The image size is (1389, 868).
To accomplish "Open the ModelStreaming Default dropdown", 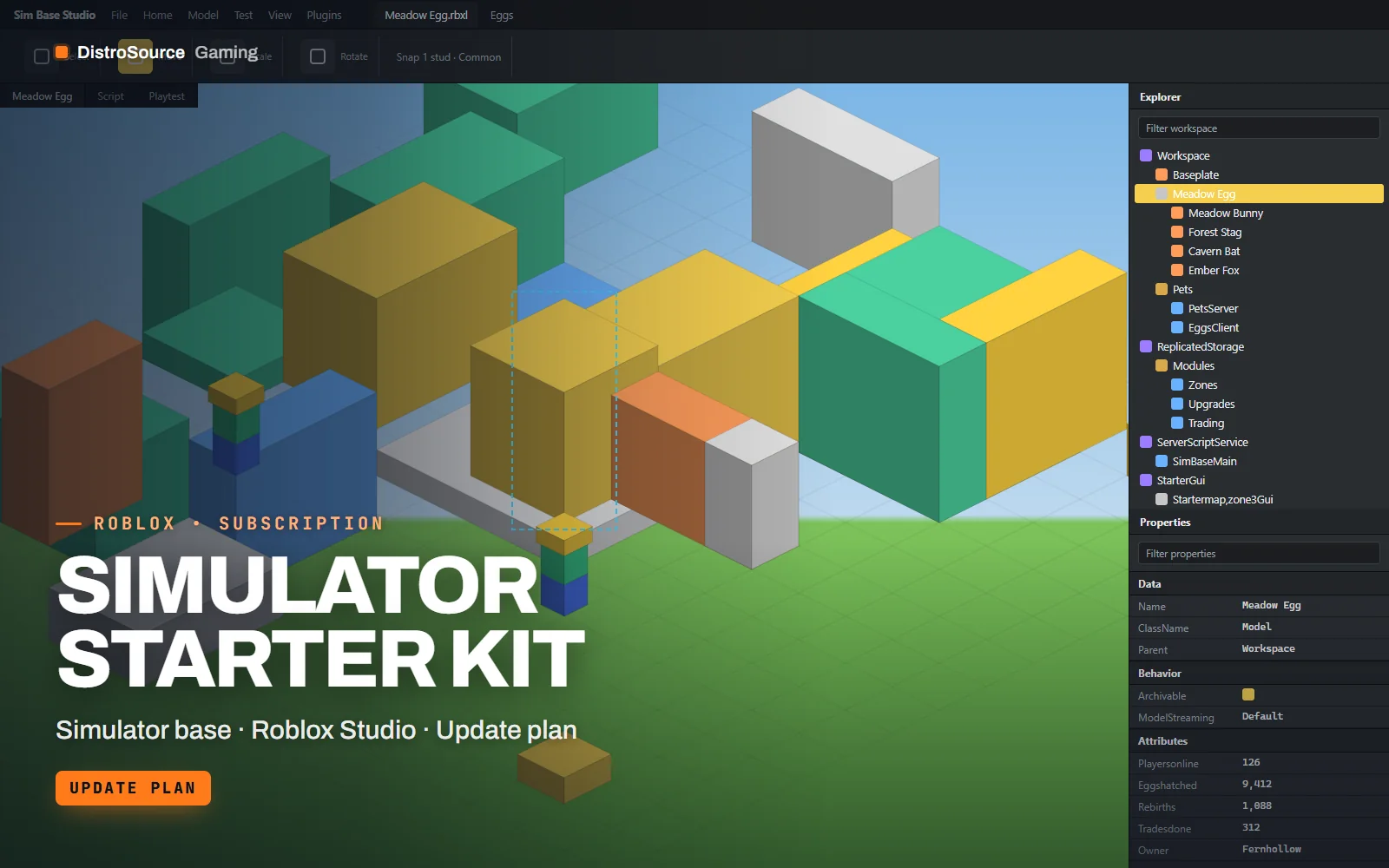I will (1262, 716).
